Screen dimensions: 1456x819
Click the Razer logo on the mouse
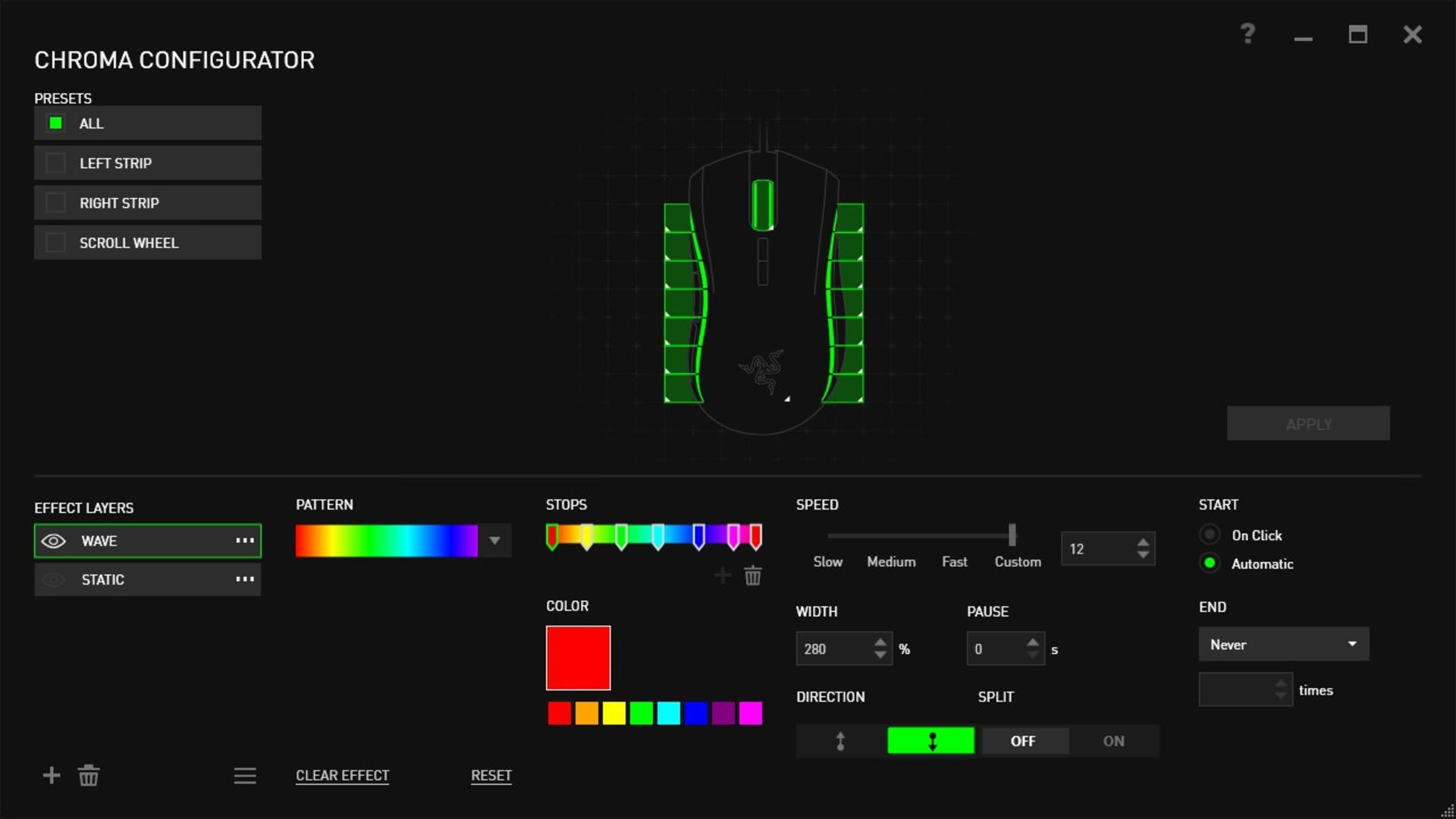click(761, 372)
